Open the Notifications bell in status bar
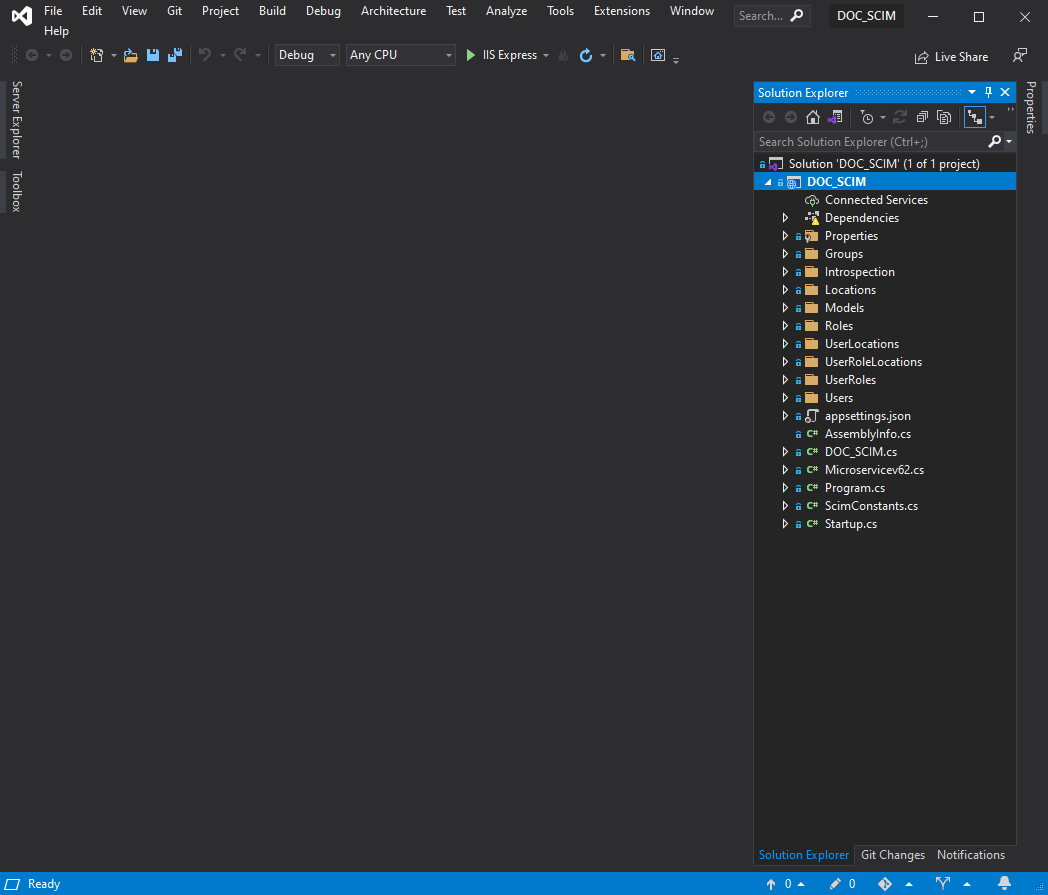Image resolution: width=1048 pixels, height=895 pixels. (x=1004, y=884)
